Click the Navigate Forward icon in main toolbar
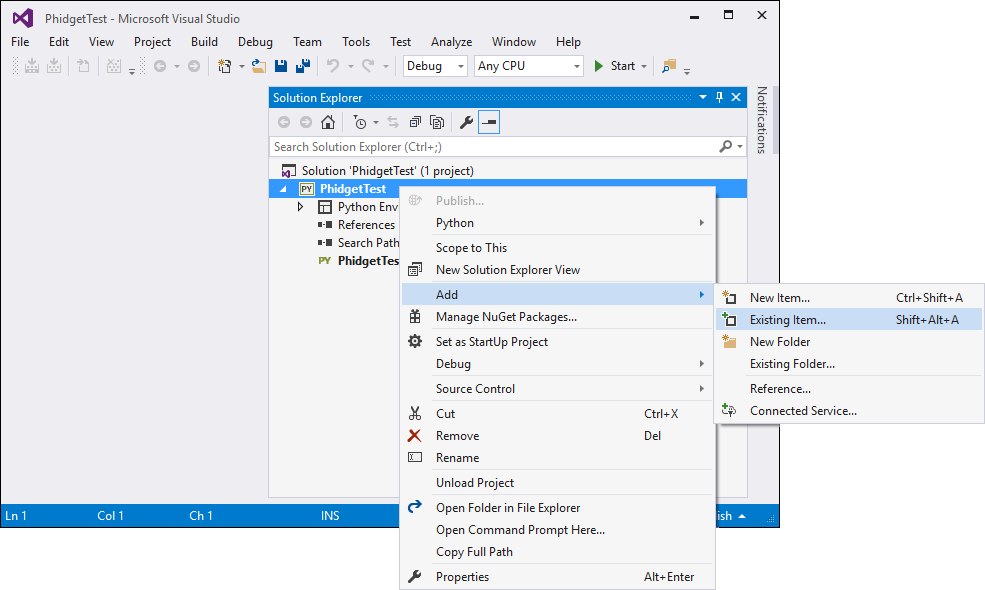Image resolution: width=985 pixels, height=590 pixels. pos(194,66)
